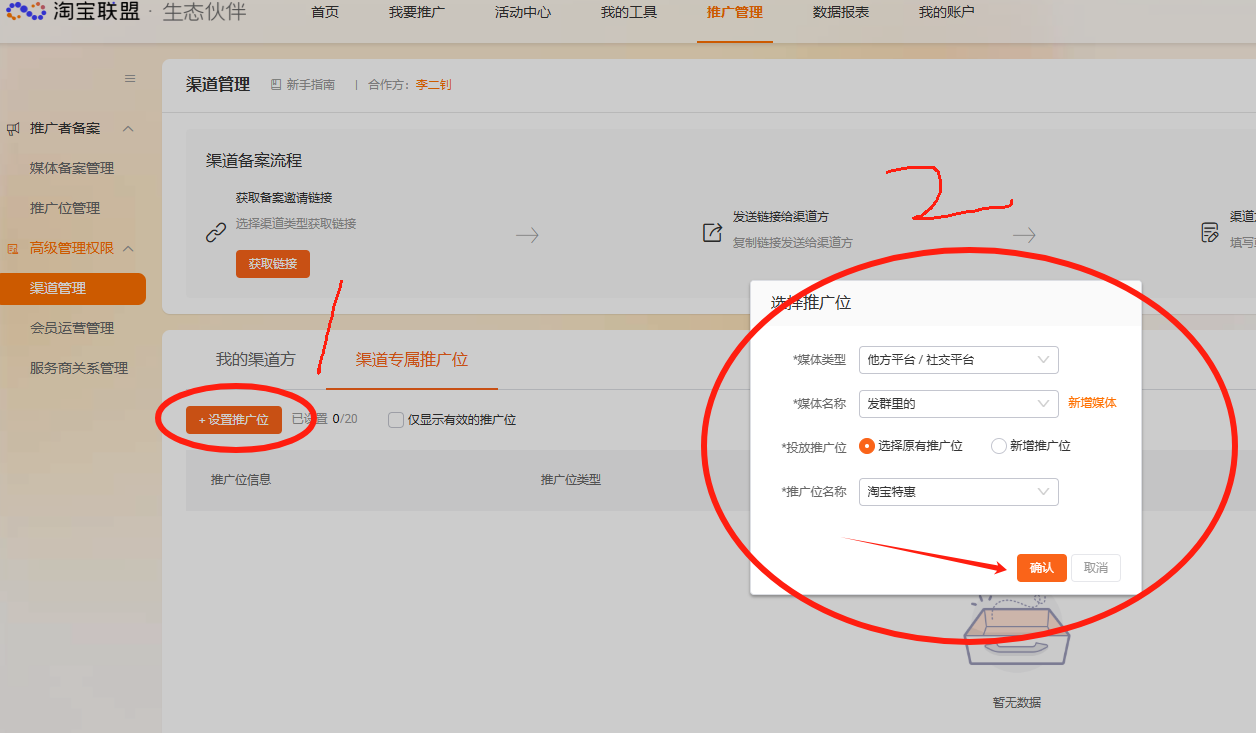Click the empty box illustration above 暂无数据

point(1017,632)
